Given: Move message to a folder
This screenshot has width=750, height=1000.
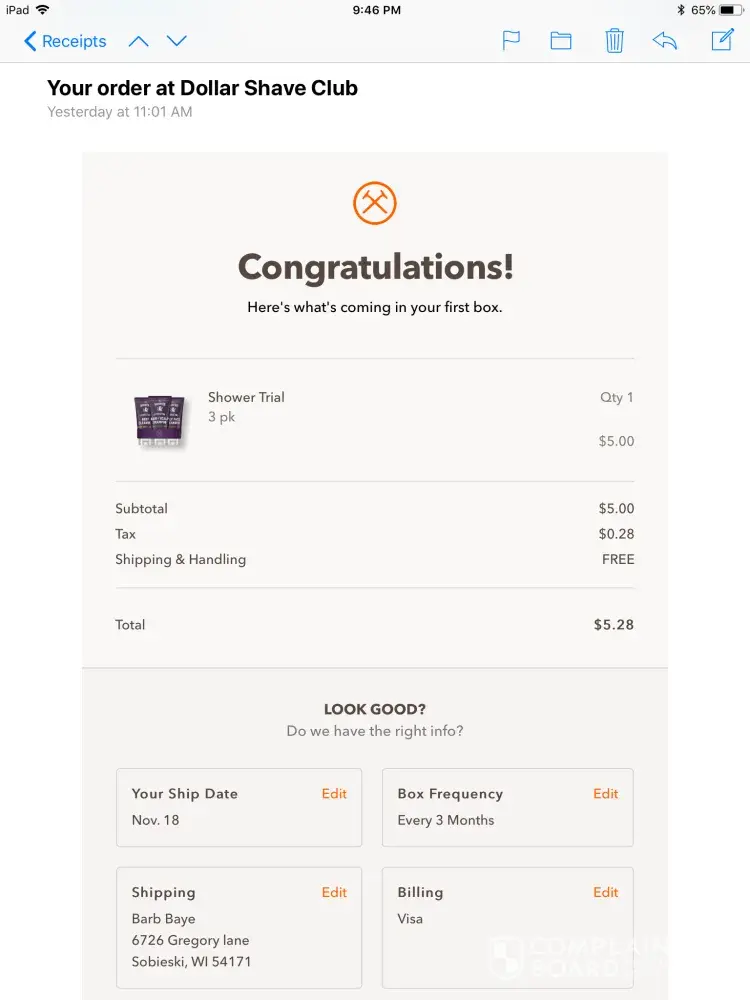Looking at the screenshot, I should click(561, 41).
